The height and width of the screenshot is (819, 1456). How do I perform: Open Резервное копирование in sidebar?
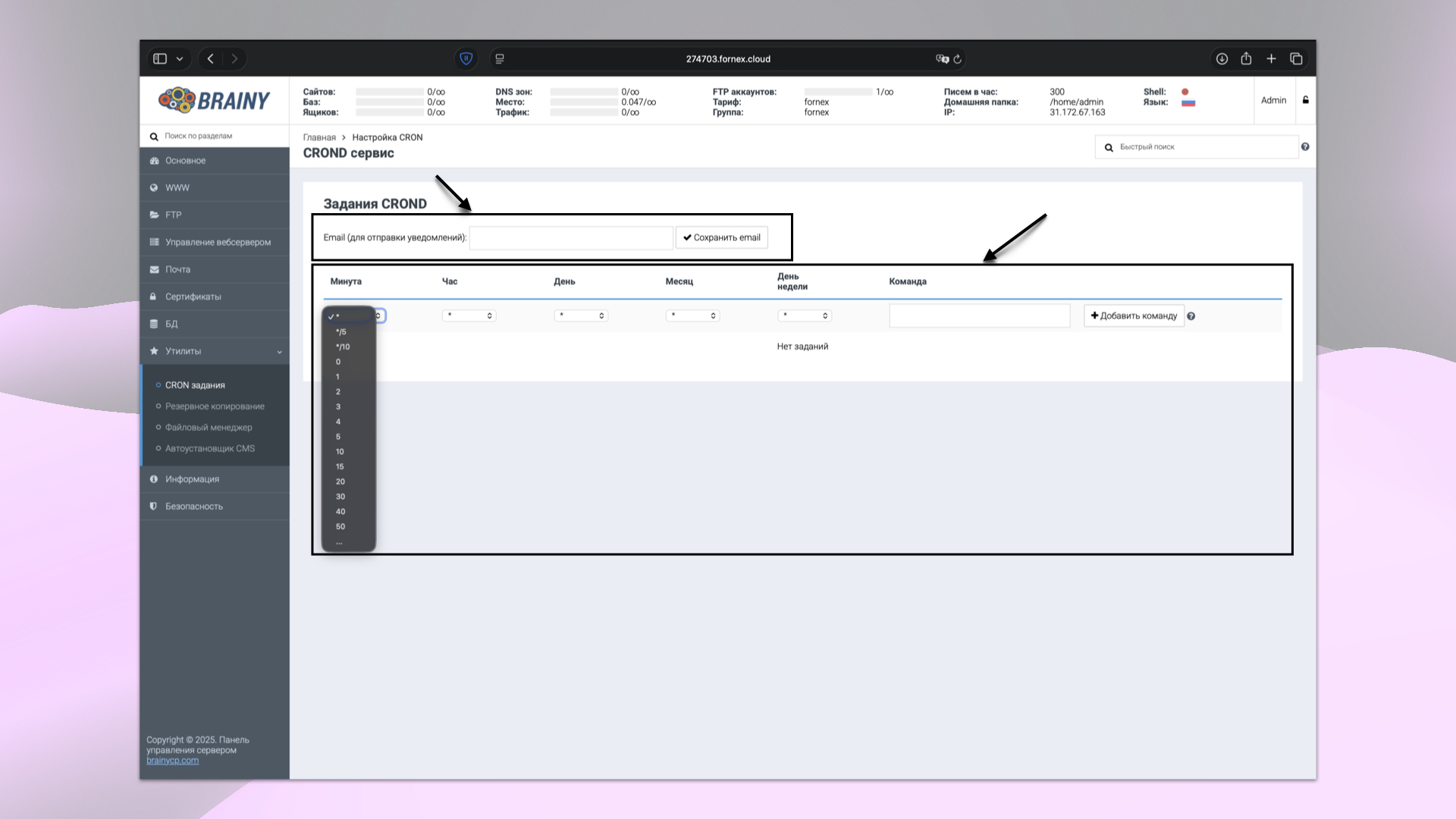[215, 406]
